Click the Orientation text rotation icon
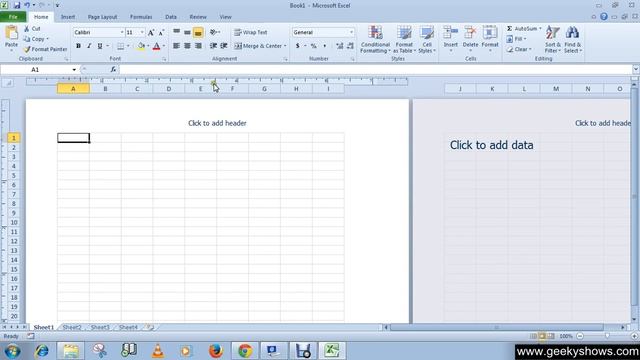 point(213,32)
